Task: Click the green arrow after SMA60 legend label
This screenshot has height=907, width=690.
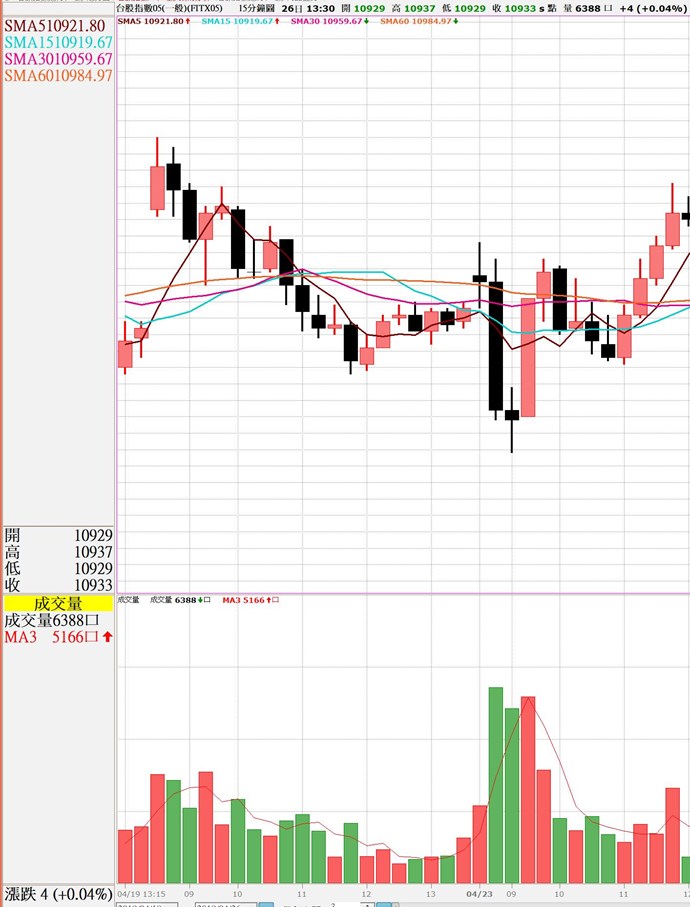Action: pyautogui.click(x=456, y=20)
